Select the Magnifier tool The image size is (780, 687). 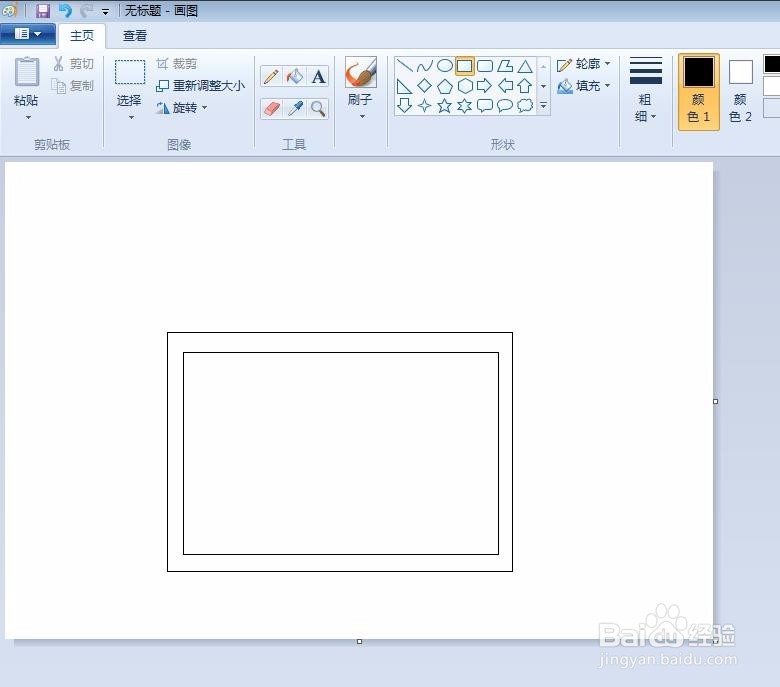318,108
